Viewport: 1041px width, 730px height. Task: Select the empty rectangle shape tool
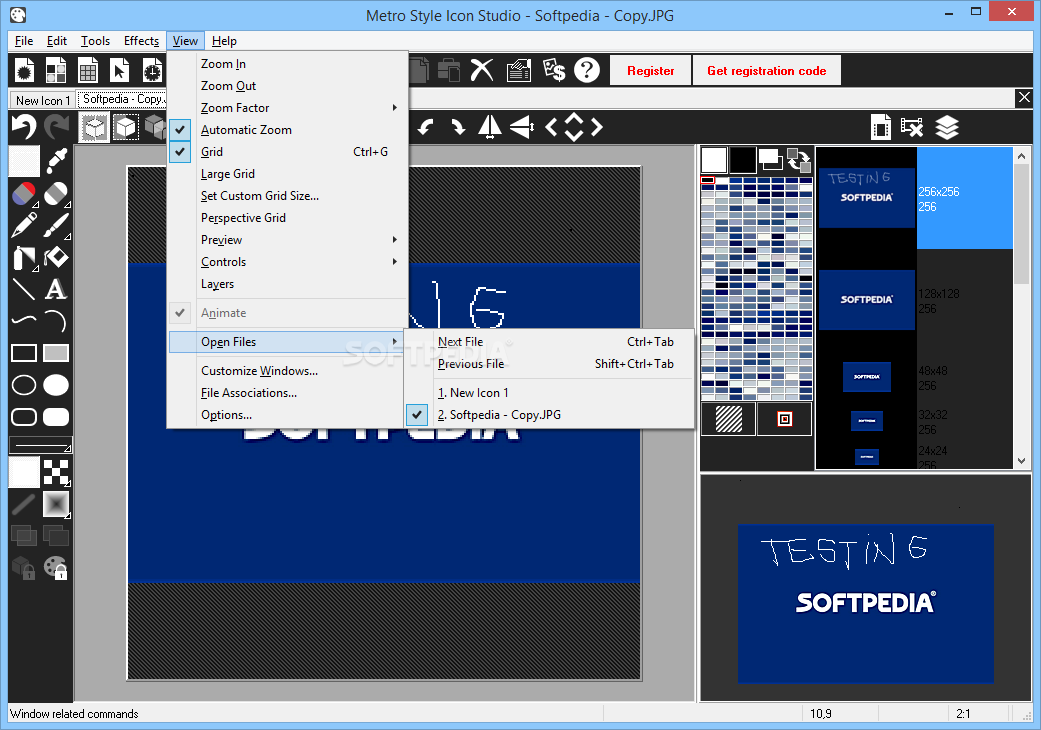click(24, 353)
